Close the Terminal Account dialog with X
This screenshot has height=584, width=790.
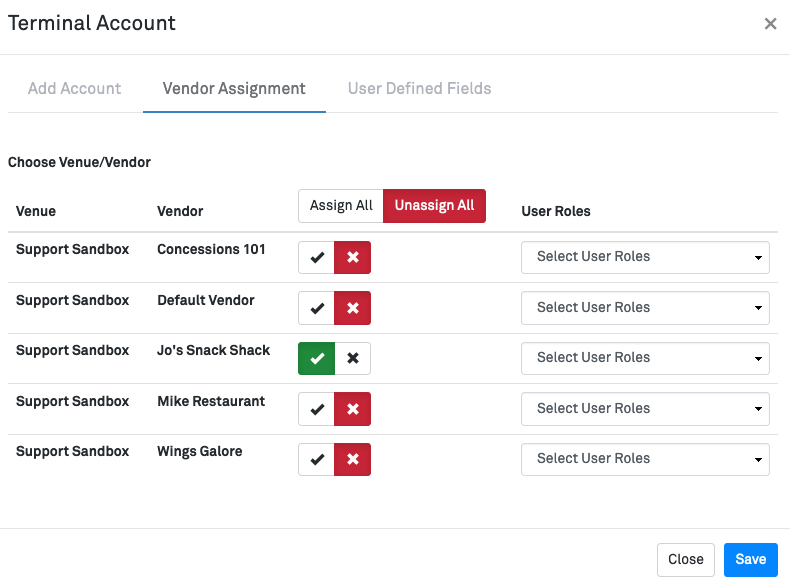tap(770, 24)
